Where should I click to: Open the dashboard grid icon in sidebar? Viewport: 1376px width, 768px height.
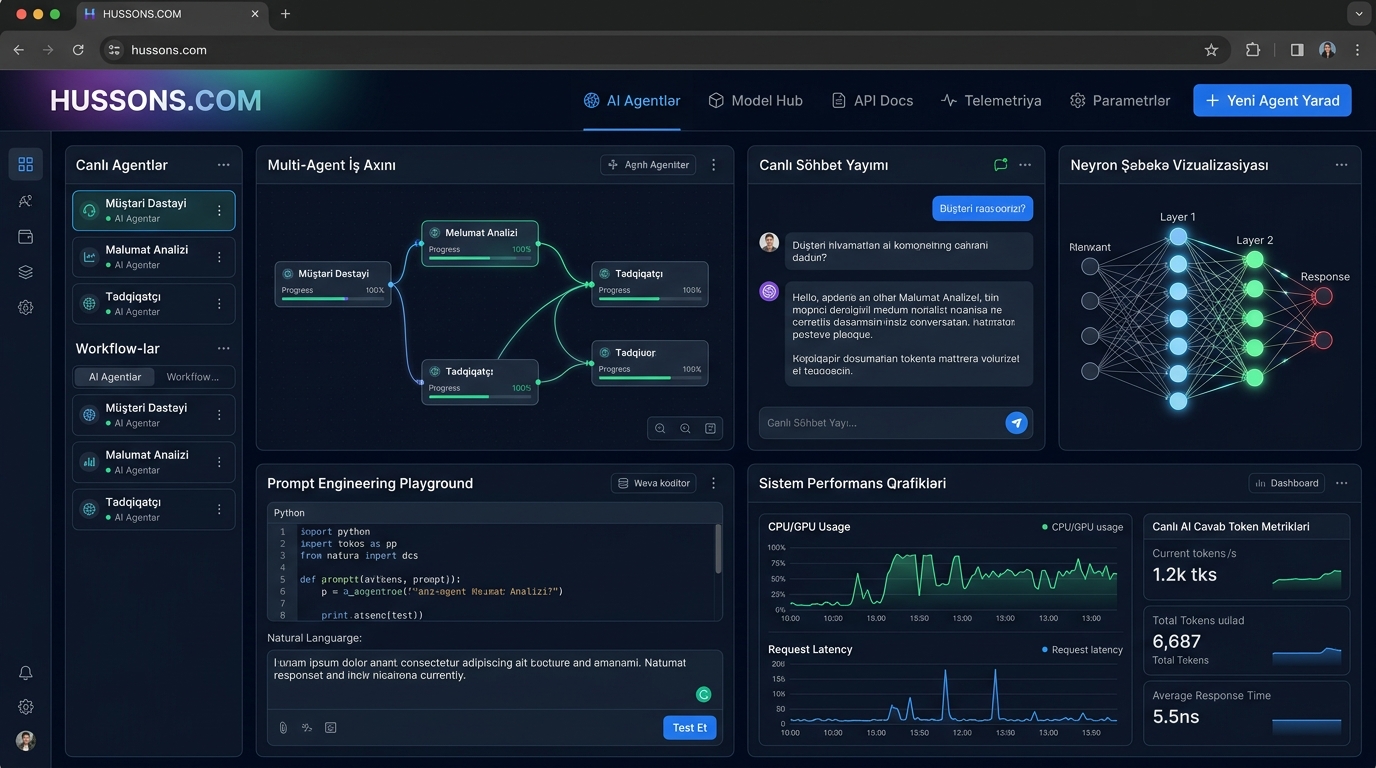point(25,164)
